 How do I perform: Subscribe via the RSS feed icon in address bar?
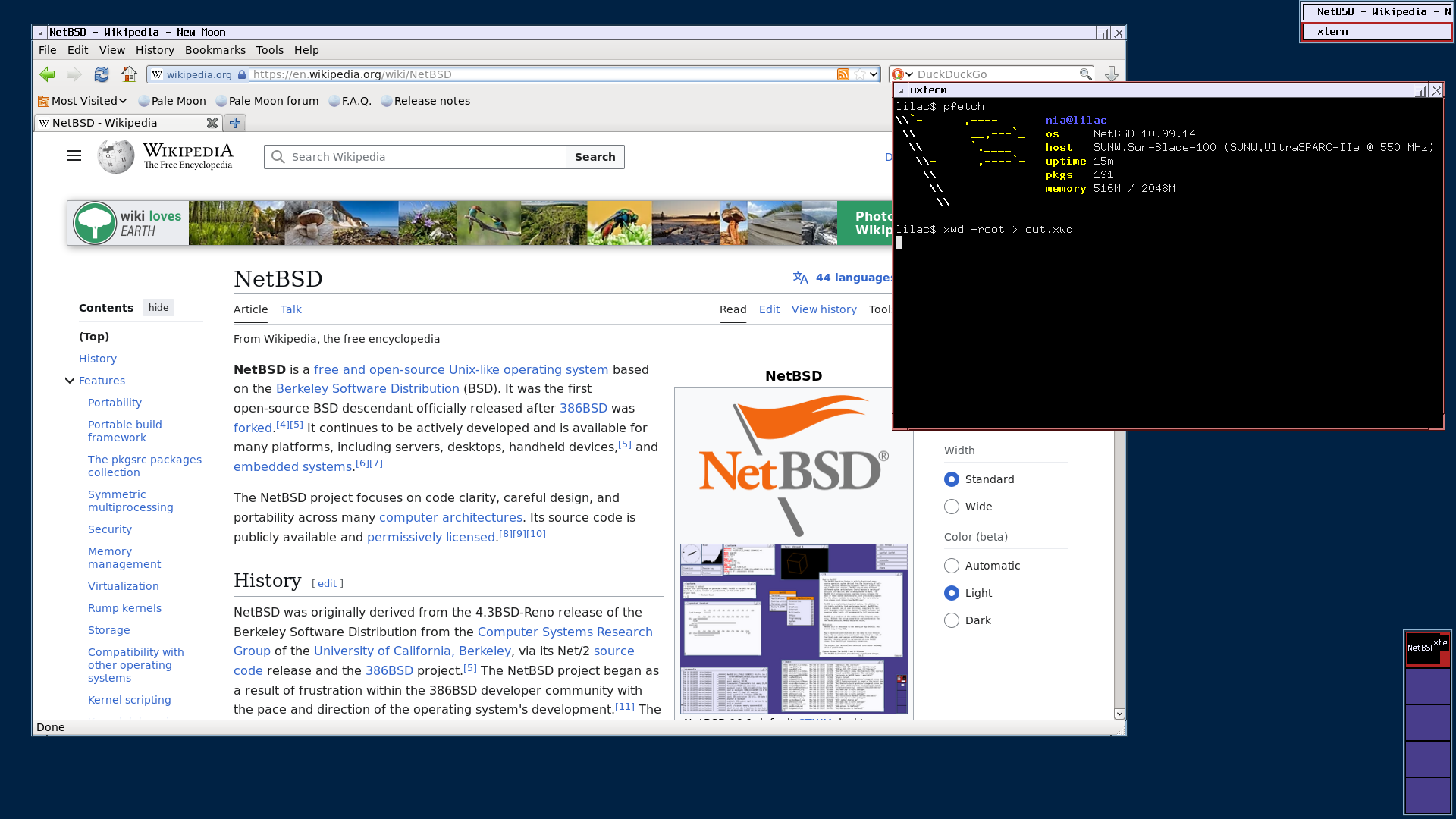[843, 74]
